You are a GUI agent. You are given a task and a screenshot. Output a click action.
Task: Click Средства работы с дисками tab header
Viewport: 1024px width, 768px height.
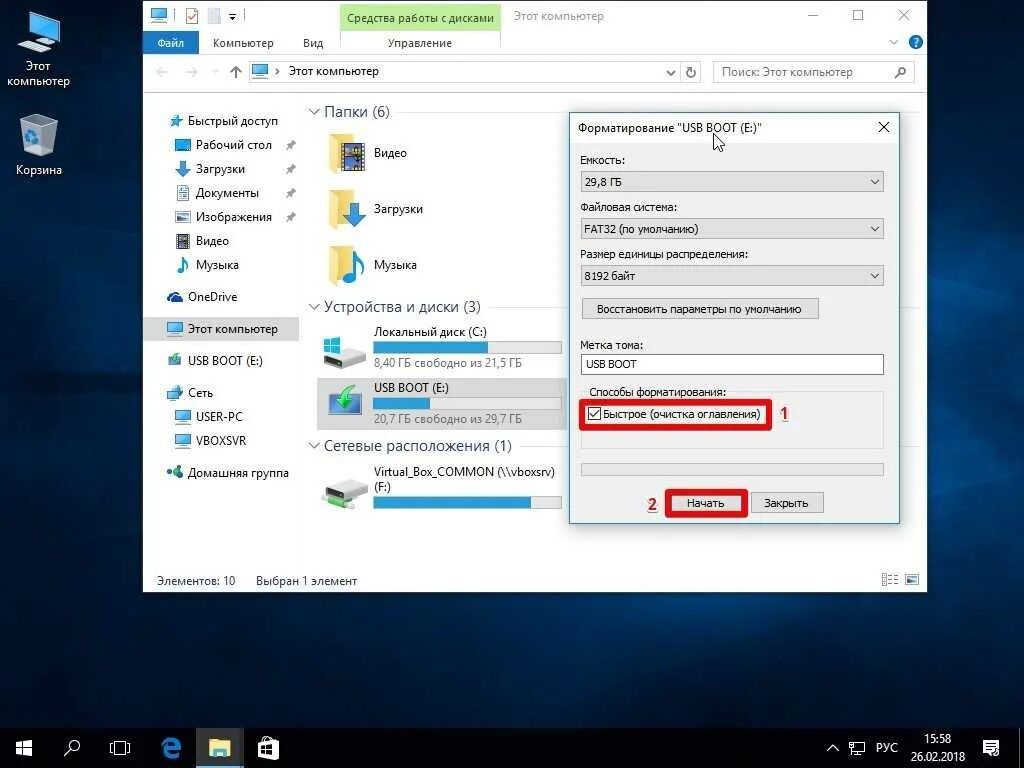pos(421,18)
